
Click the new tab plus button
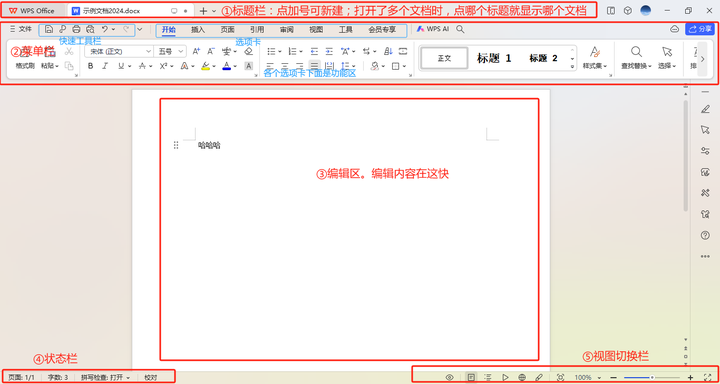click(203, 10)
